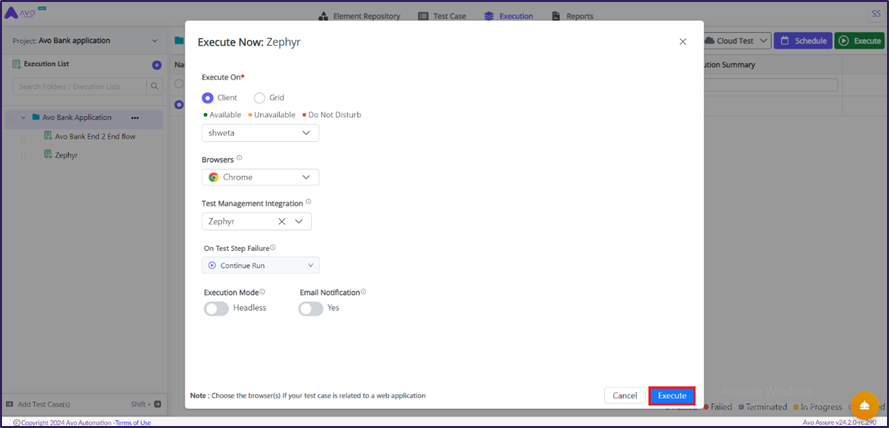
Task: Expand the Chrome browsers dropdown
Action: pyautogui.click(x=260, y=177)
